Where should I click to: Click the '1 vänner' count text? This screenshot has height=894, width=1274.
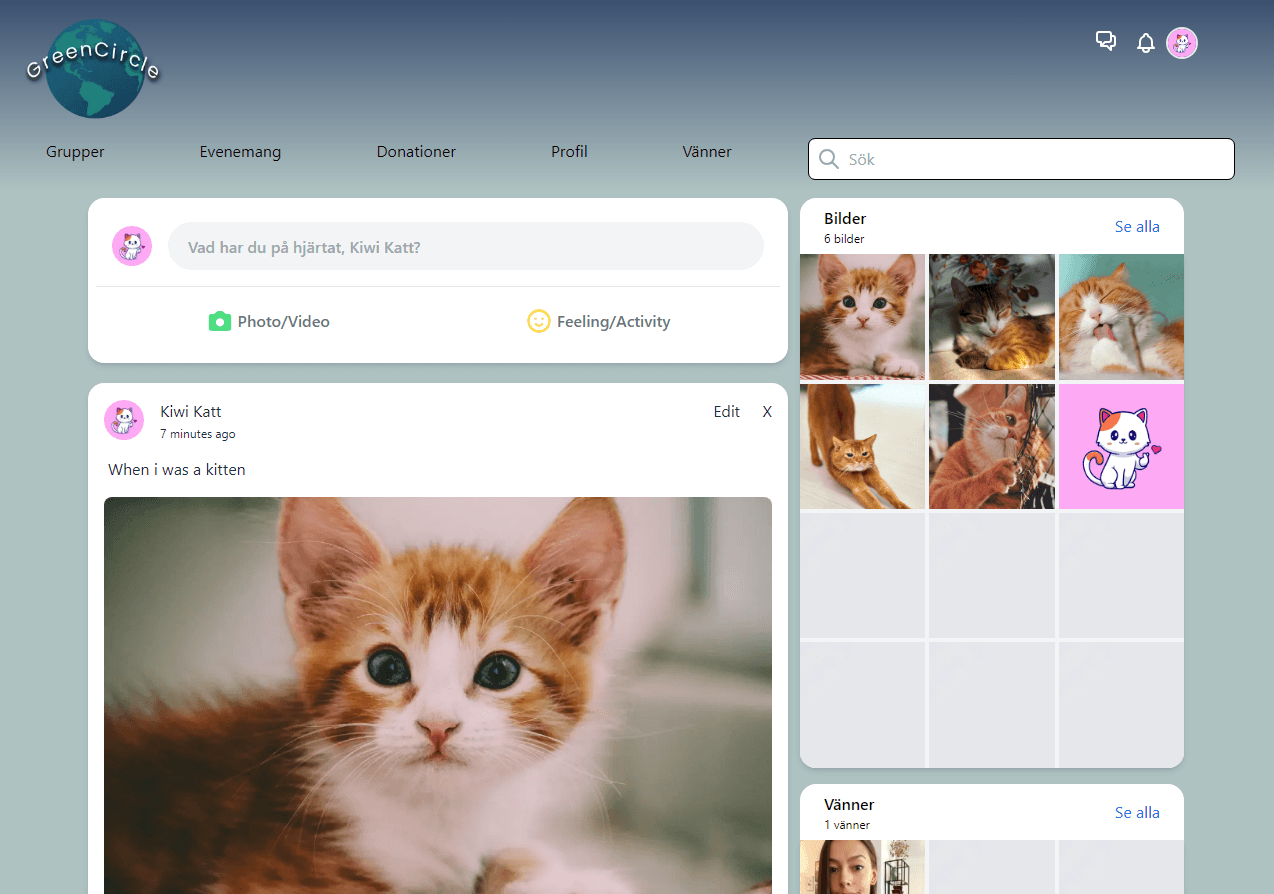[847, 825]
